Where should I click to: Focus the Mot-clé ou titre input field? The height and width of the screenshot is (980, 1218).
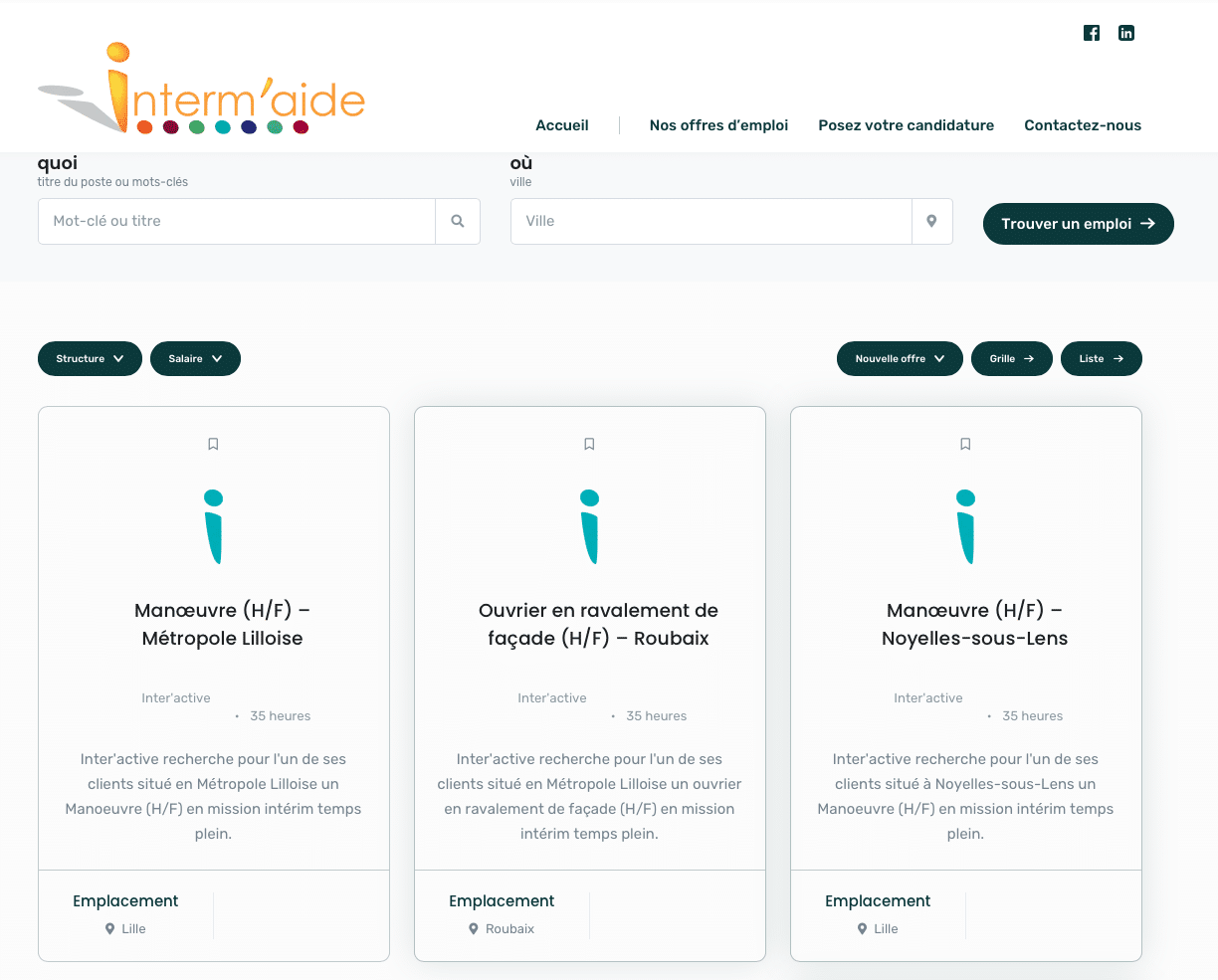237,221
